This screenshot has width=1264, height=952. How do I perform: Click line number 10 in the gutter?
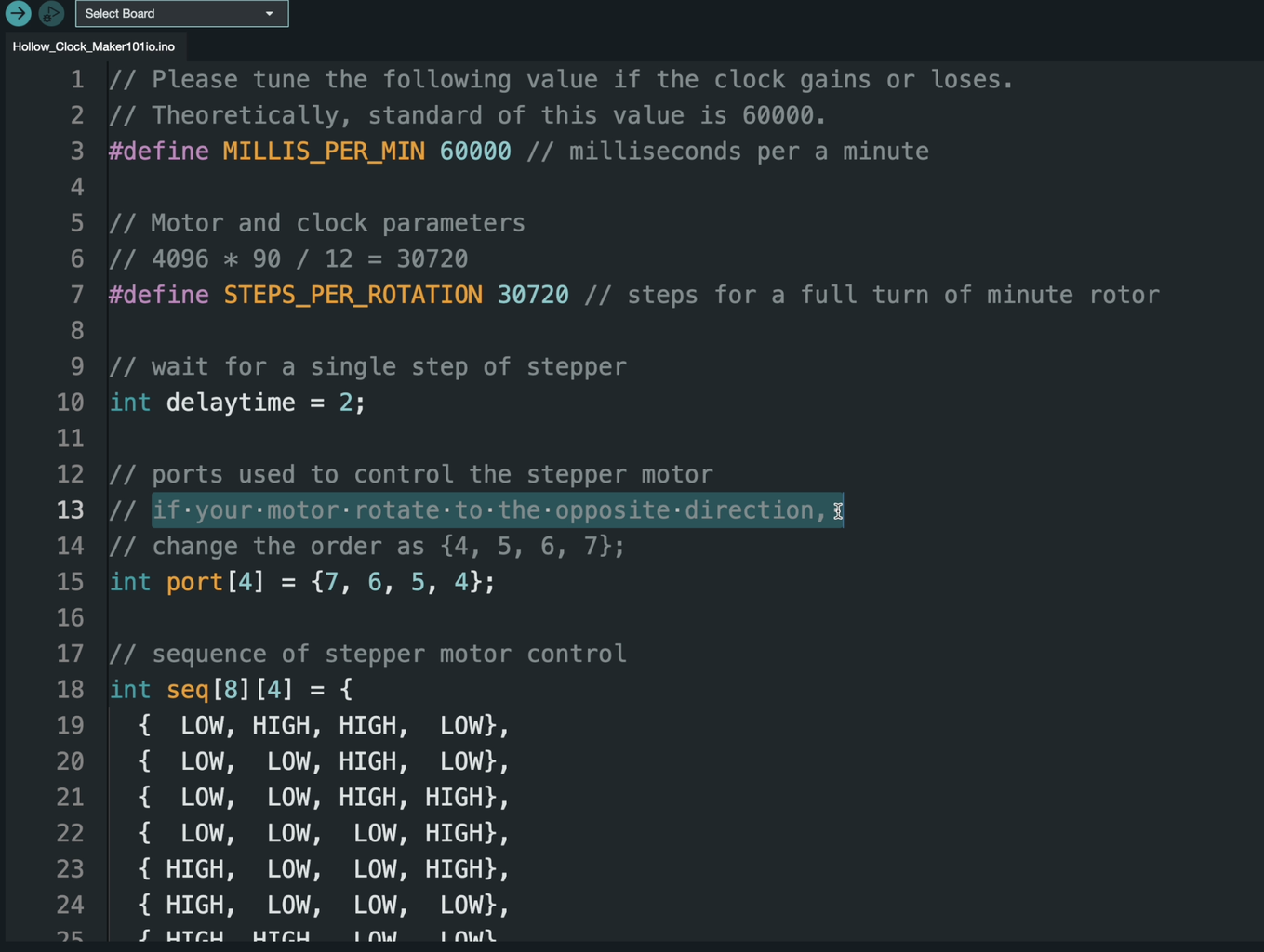(70, 403)
